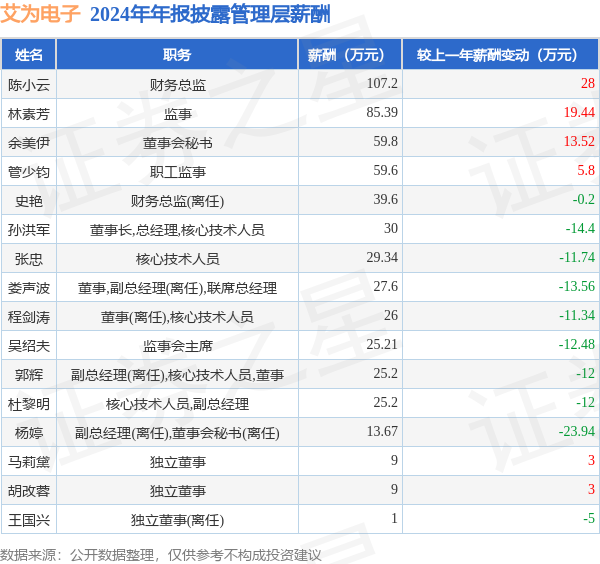This screenshot has height=564, width=600.
Task: Click the 核心技术人员,副总经理 position cell
Action: (x=178, y=404)
